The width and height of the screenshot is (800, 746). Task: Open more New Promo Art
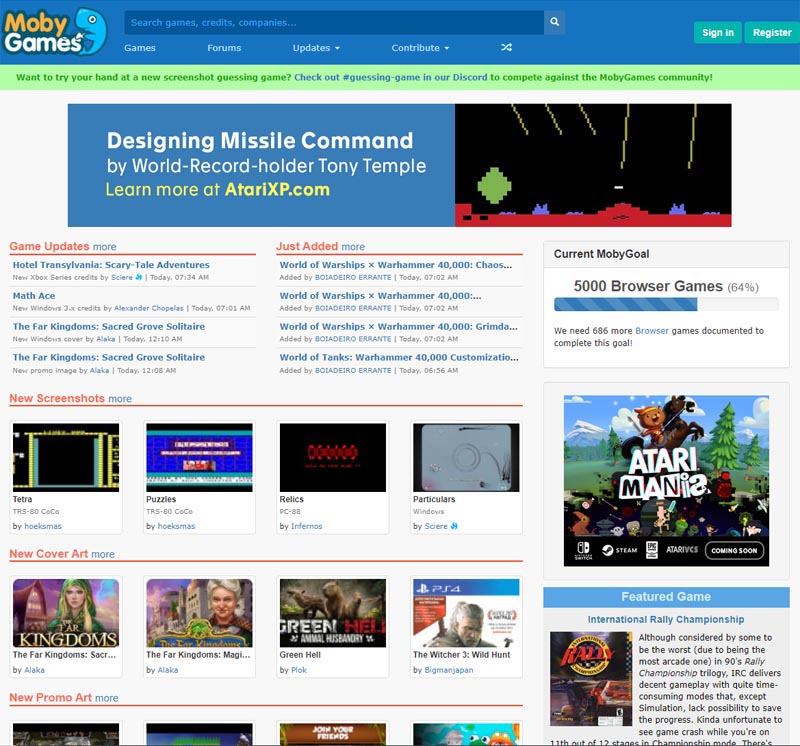tap(107, 698)
